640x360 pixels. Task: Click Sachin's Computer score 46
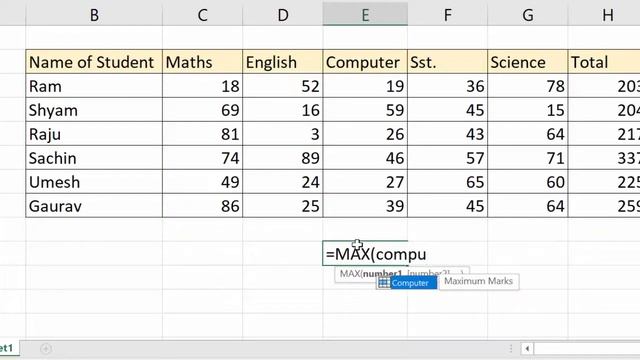click(x=365, y=158)
